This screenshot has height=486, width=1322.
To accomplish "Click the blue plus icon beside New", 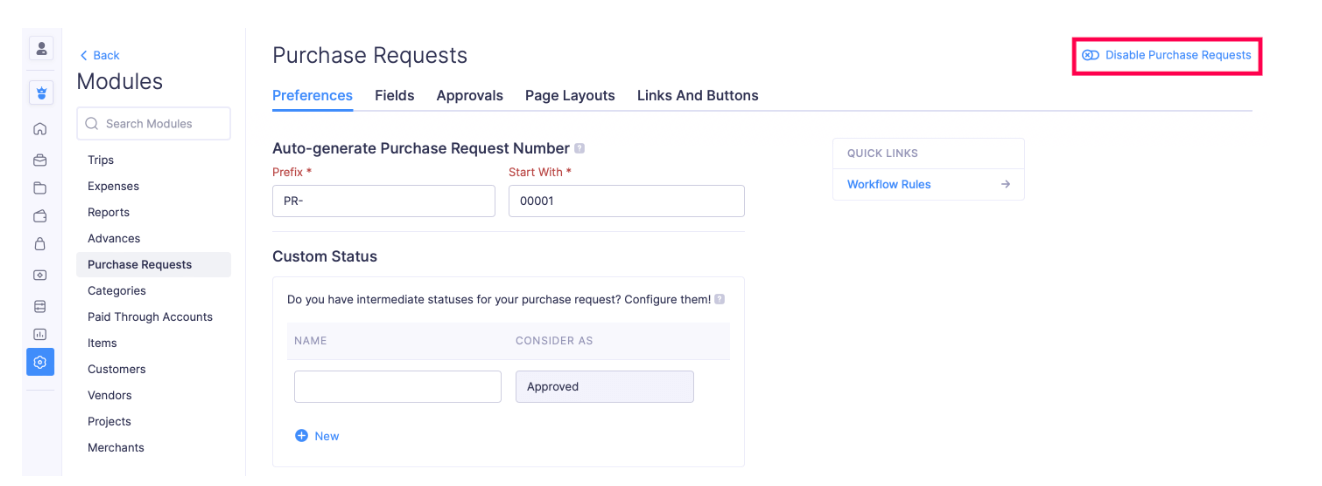I will coord(301,436).
